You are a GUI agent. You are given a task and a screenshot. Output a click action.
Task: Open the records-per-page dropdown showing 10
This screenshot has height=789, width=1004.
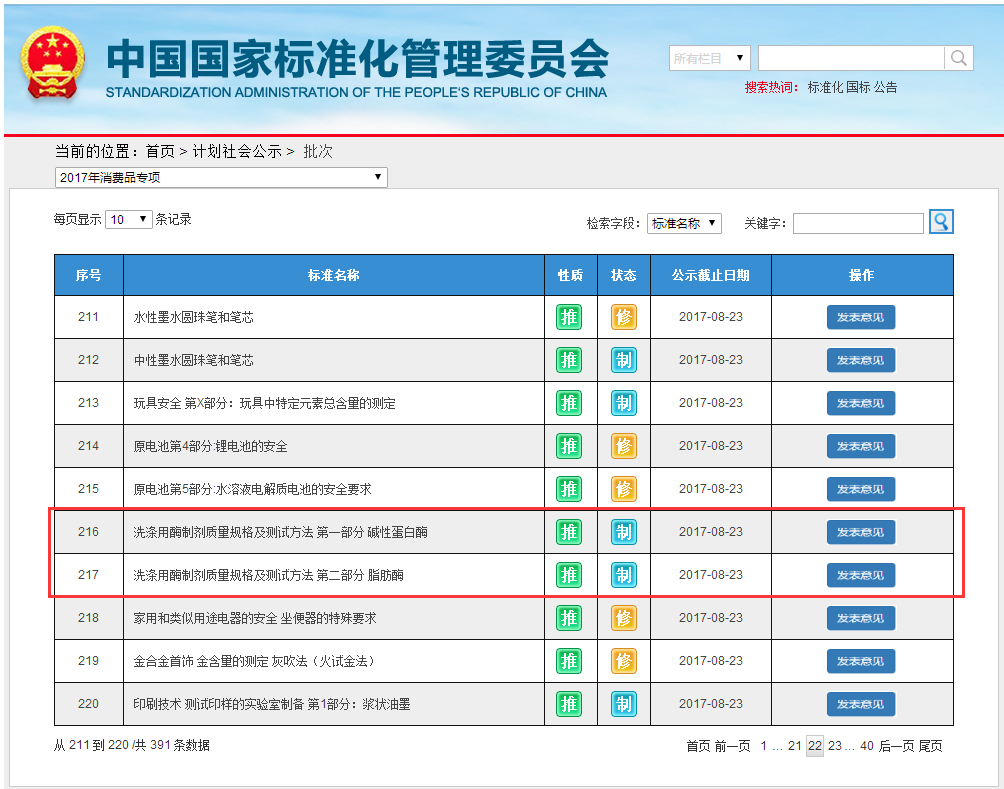tap(128, 219)
